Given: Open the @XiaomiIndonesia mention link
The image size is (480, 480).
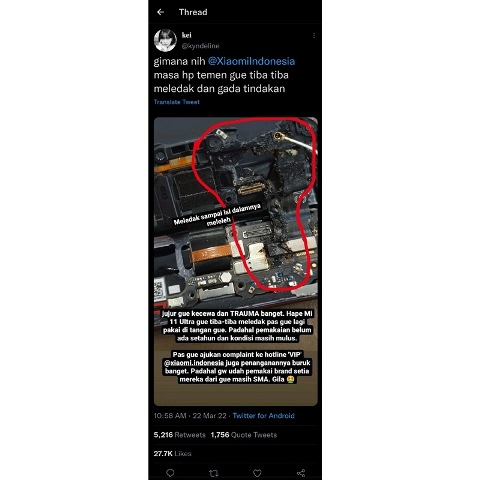Looking at the screenshot, I should coord(251,61).
